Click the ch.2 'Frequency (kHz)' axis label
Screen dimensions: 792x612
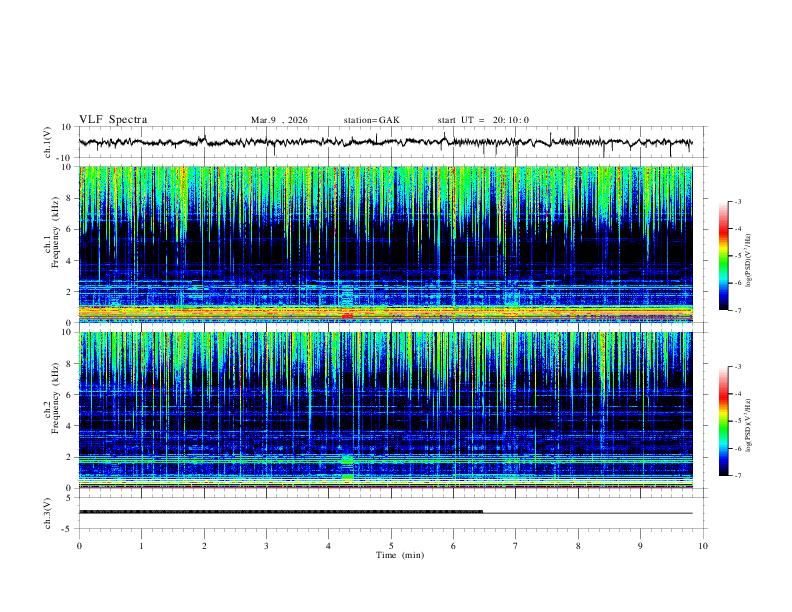click(x=55, y=398)
